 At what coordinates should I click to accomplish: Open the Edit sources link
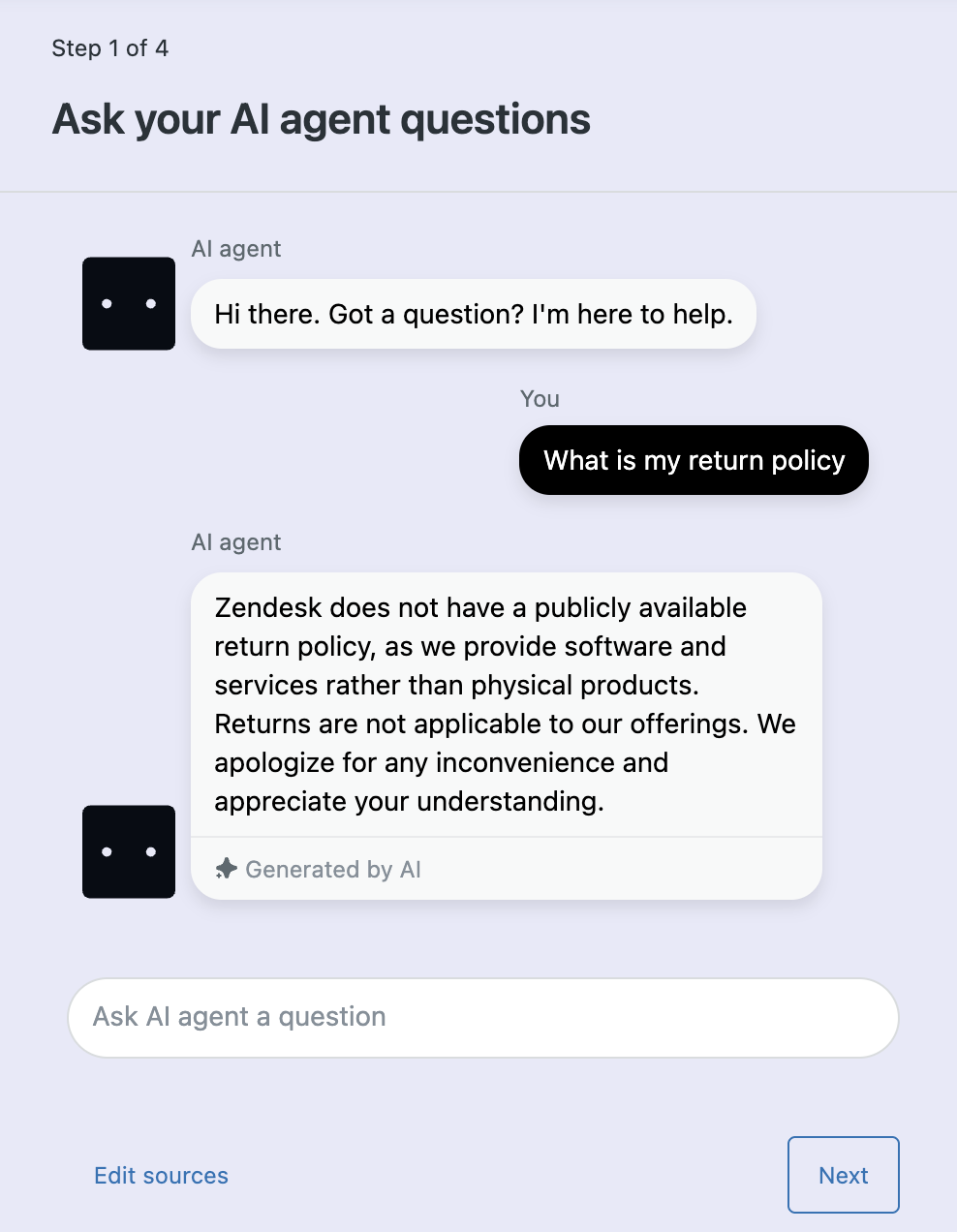click(x=161, y=1175)
